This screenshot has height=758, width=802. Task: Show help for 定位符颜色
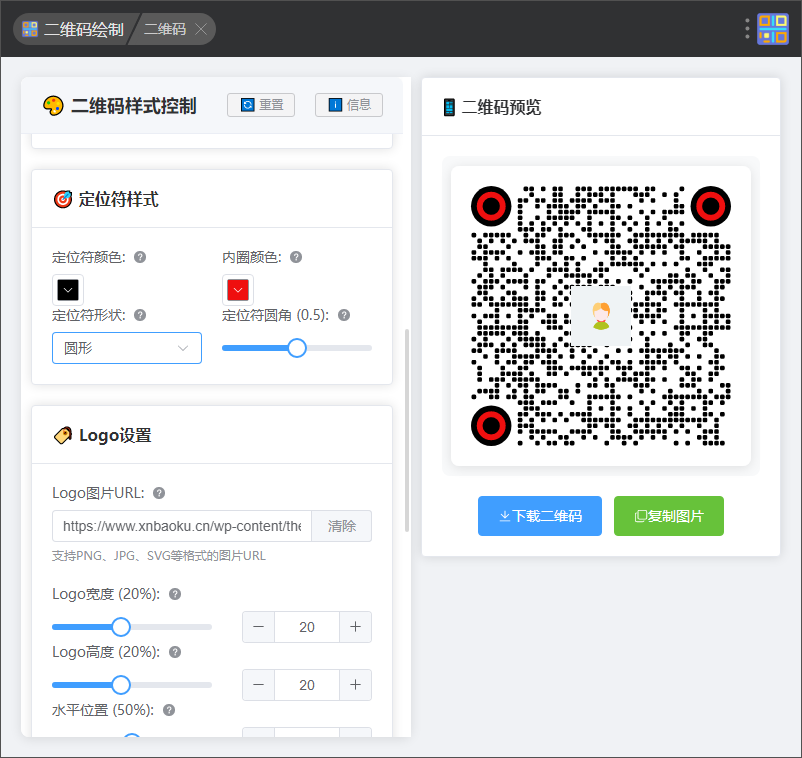(x=140, y=257)
